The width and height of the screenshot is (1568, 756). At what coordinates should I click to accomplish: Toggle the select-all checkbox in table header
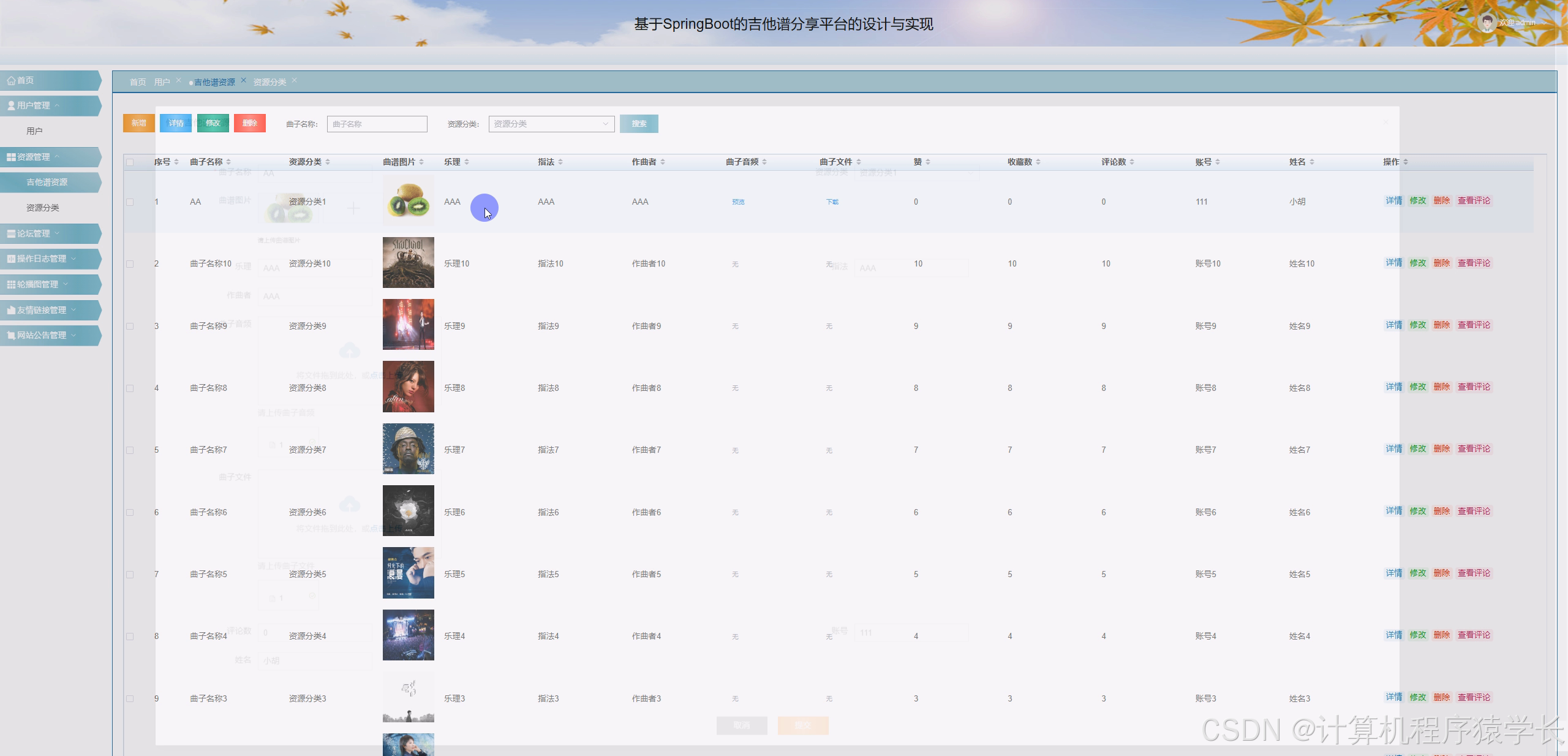click(130, 162)
